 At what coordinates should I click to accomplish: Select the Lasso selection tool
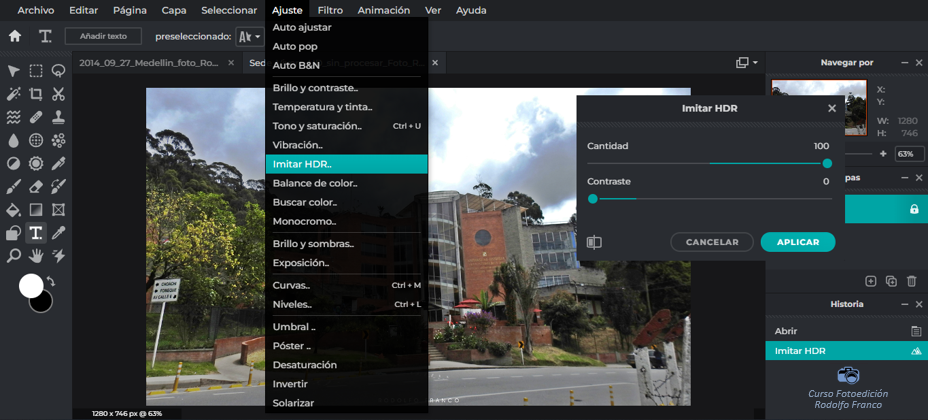58,71
